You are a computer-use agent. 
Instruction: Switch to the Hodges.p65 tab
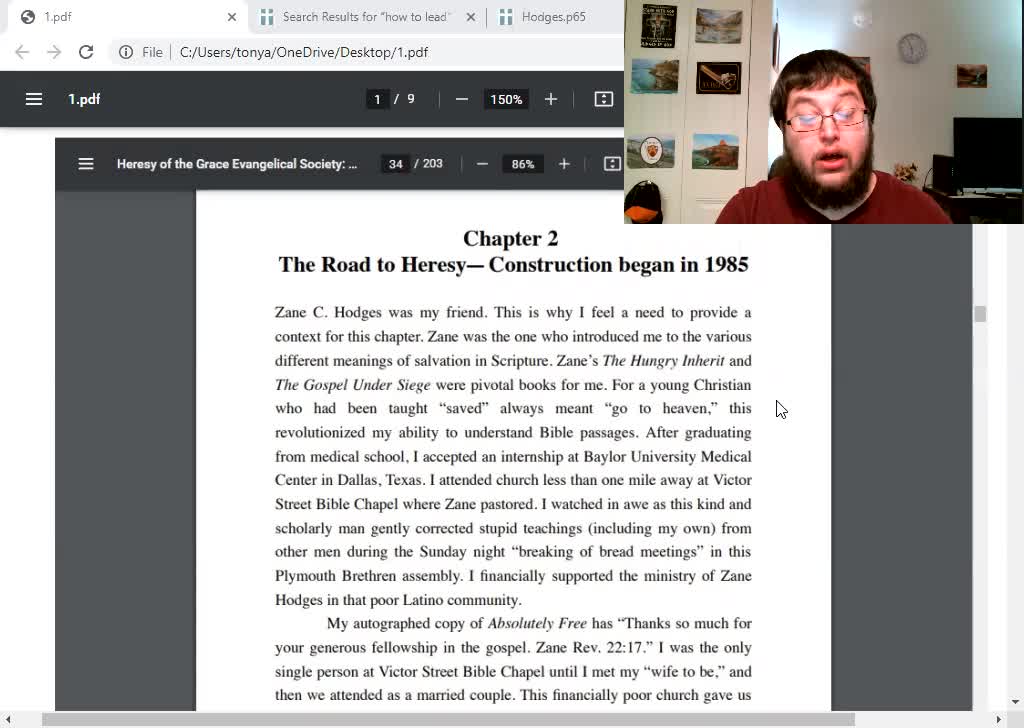tap(553, 17)
